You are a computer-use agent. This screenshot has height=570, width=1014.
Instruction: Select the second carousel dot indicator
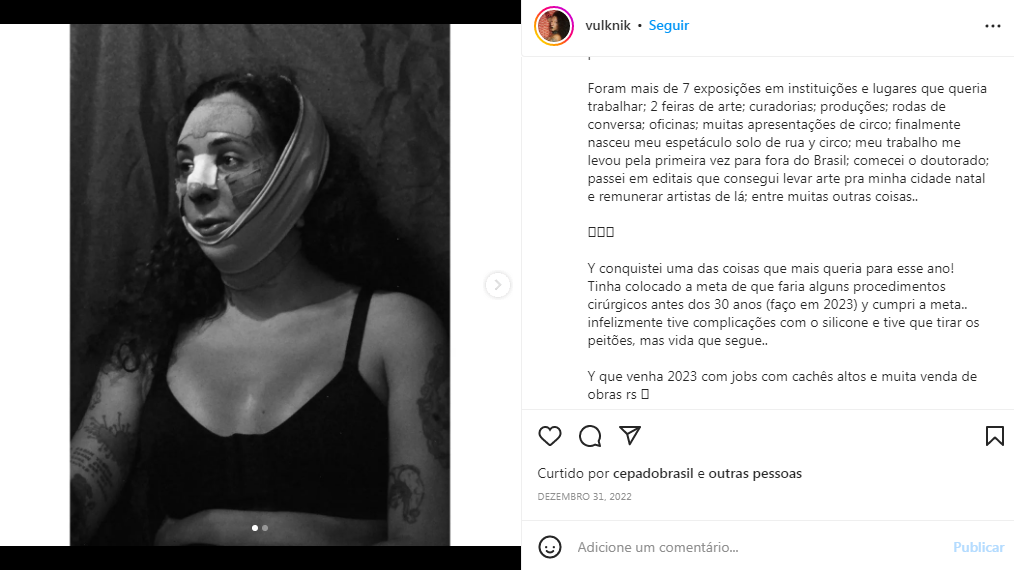point(264,528)
